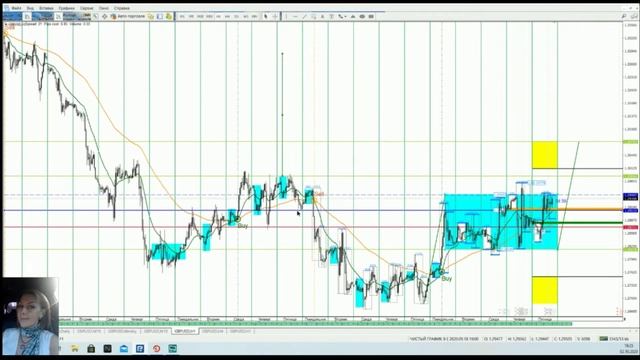Select the upper yellow rectangle on chart
The image size is (640, 360).
coord(544,155)
